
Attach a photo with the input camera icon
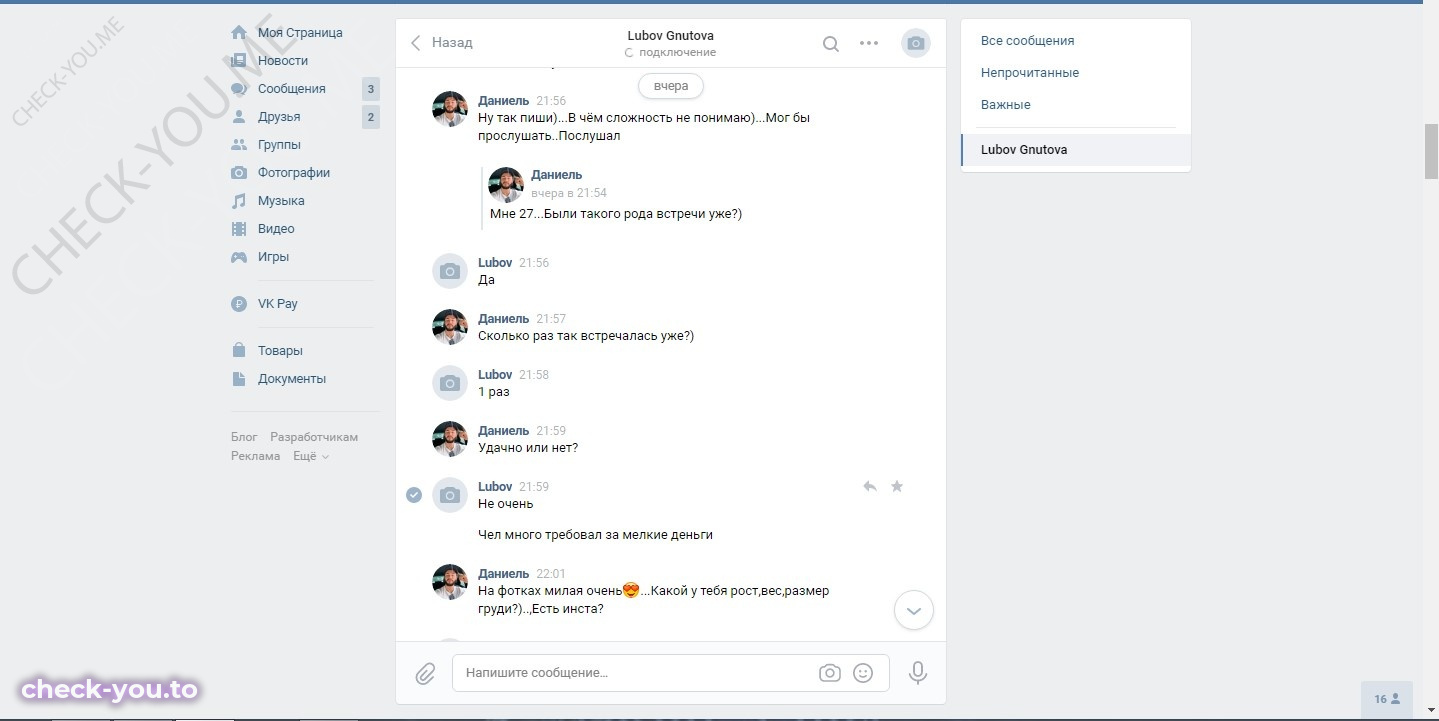(x=830, y=673)
